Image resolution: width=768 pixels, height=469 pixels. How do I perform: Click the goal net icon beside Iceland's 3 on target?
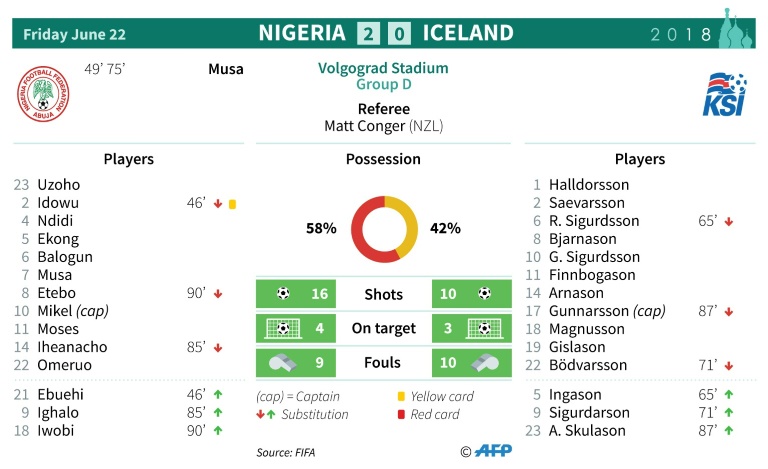(x=484, y=328)
